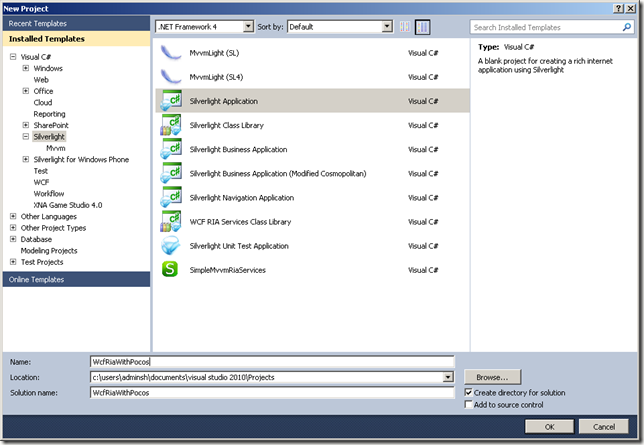This screenshot has height=445, width=644.
Task: Expand Silverlight for Windows Phone node
Action: [26, 159]
